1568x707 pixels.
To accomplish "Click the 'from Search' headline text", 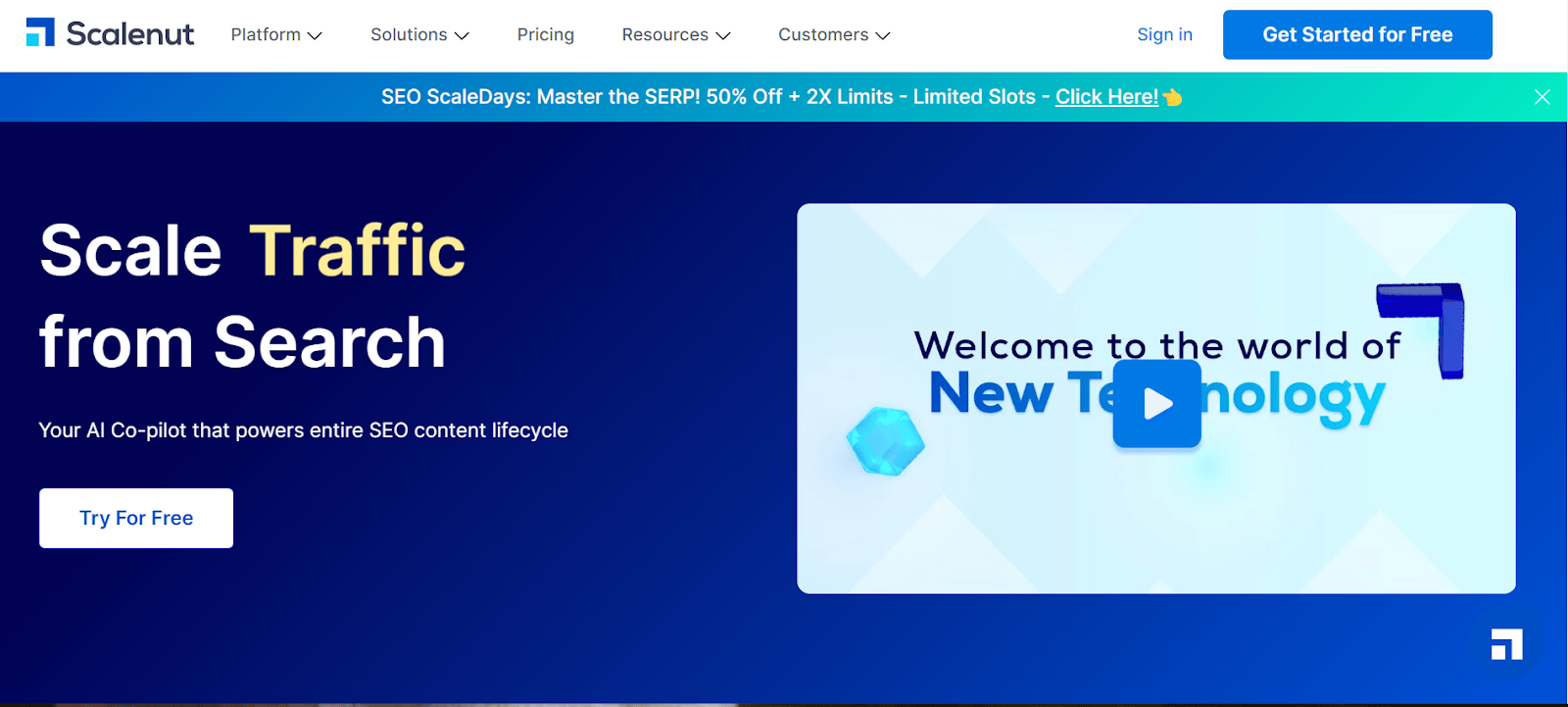I will pyautogui.click(x=243, y=342).
